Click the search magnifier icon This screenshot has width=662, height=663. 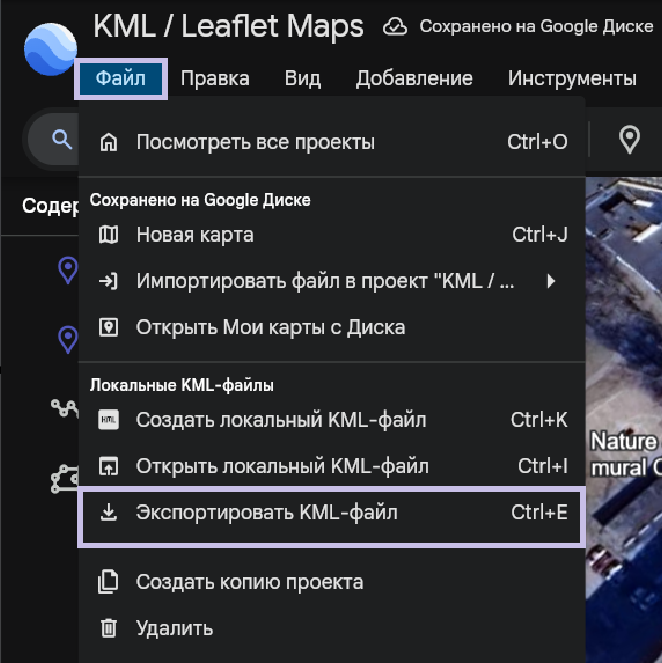[62, 139]
